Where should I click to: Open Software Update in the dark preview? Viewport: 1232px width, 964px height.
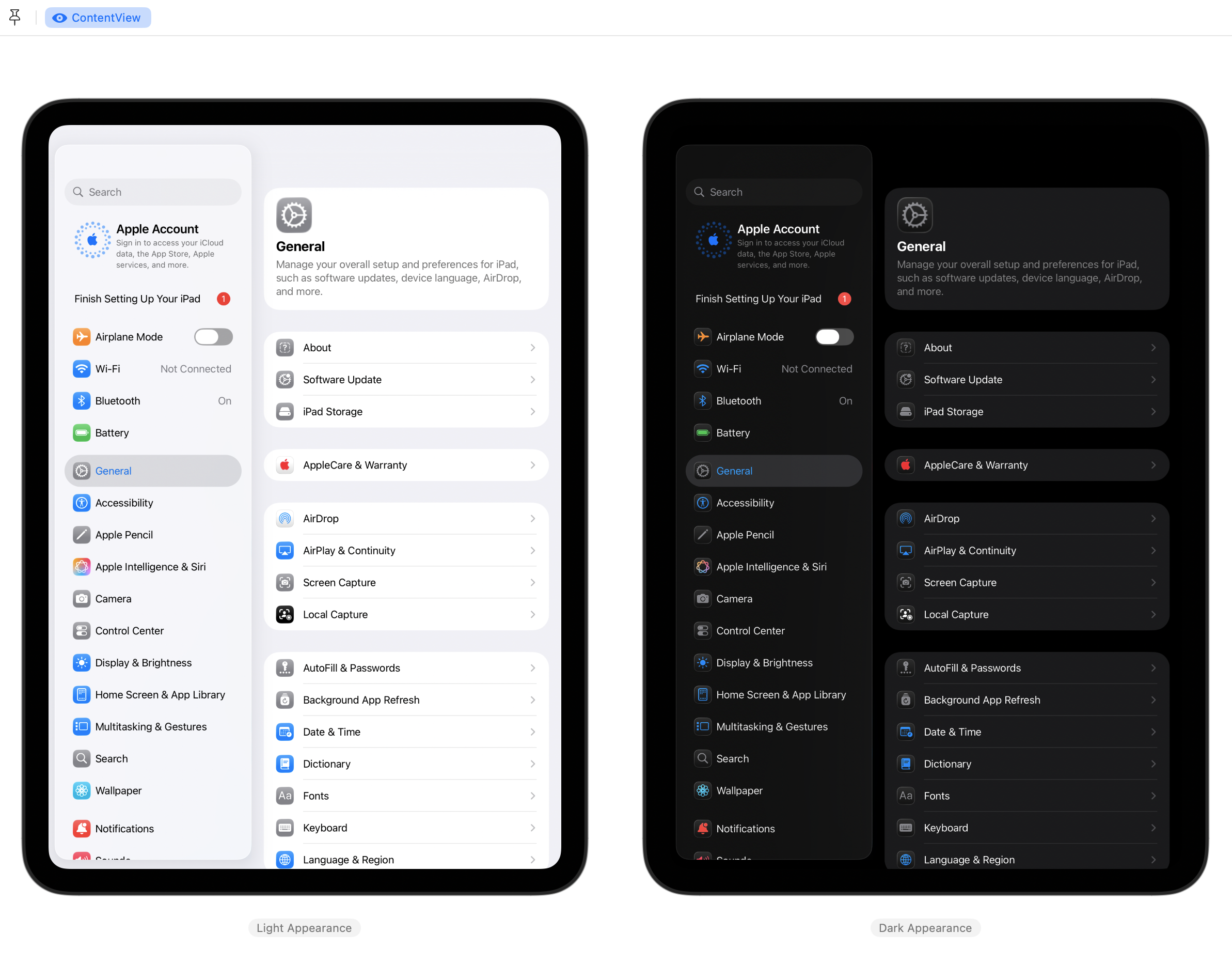(x=1026, y=380)
